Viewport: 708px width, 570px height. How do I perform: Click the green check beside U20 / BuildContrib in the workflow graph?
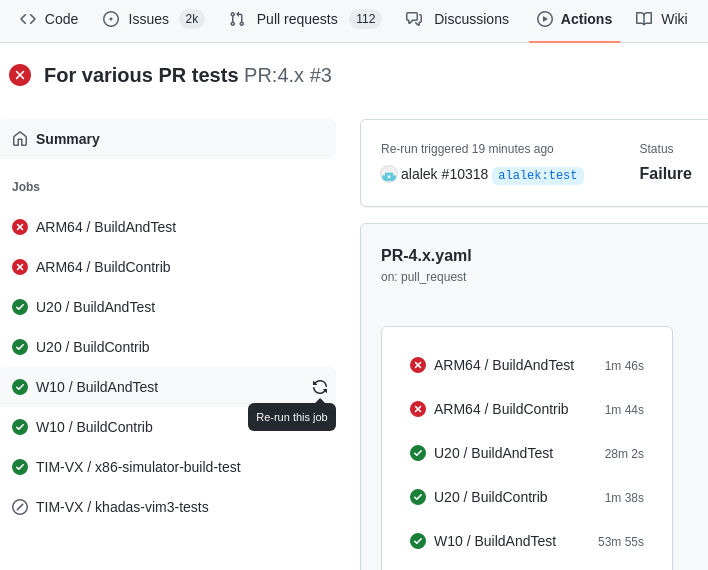418,497
